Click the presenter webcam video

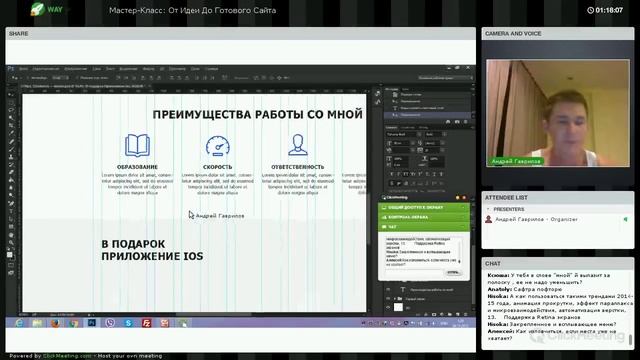point(558,113)
